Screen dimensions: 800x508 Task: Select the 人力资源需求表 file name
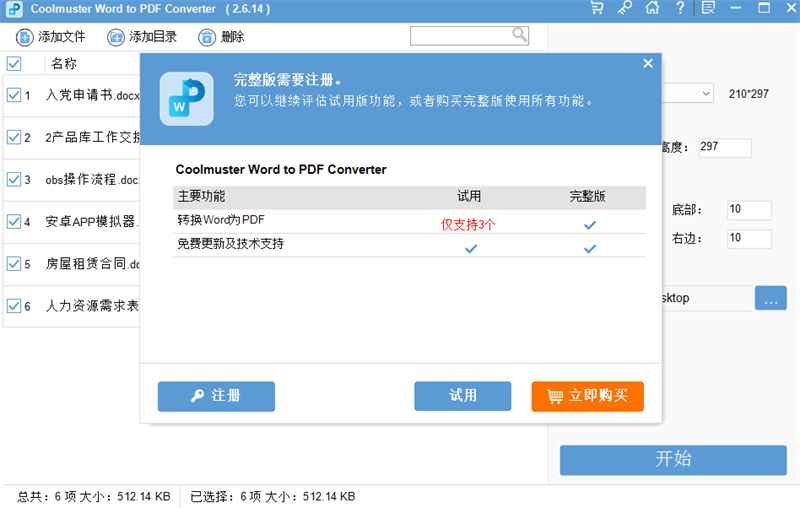(92, 306)
